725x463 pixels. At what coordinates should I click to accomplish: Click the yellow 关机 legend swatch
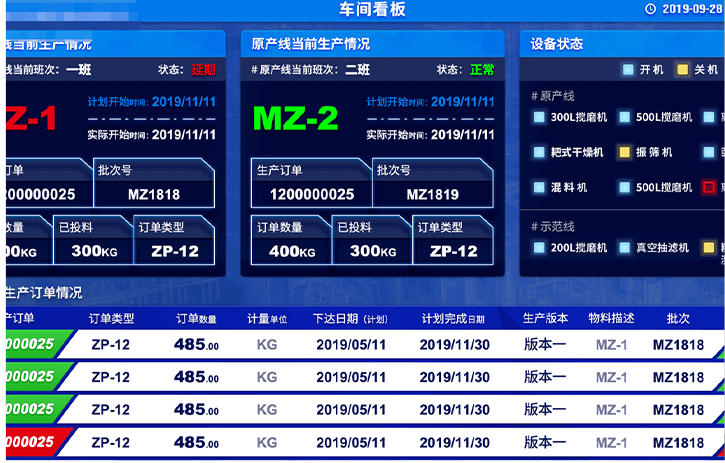[x=682, y=70]
